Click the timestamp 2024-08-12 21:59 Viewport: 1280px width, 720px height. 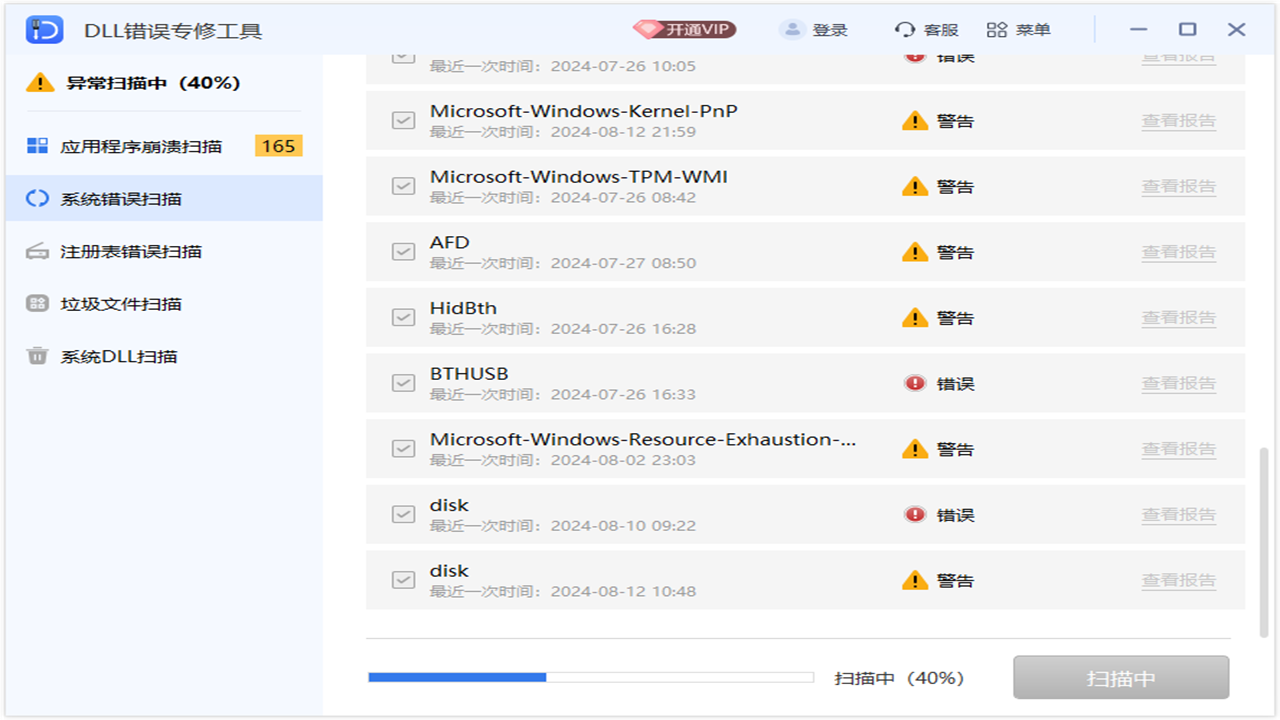click(x=623, y=132)
